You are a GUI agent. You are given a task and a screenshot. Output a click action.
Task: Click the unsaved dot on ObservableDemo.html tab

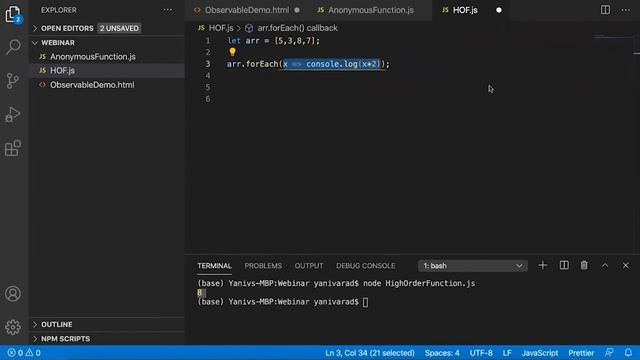tap(297, 10)
